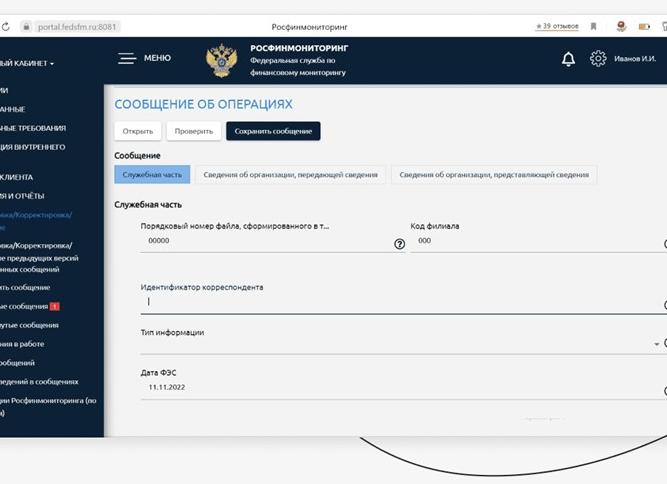
Task: Click the МЕНЮ label in header
Action: click(157, 58)
